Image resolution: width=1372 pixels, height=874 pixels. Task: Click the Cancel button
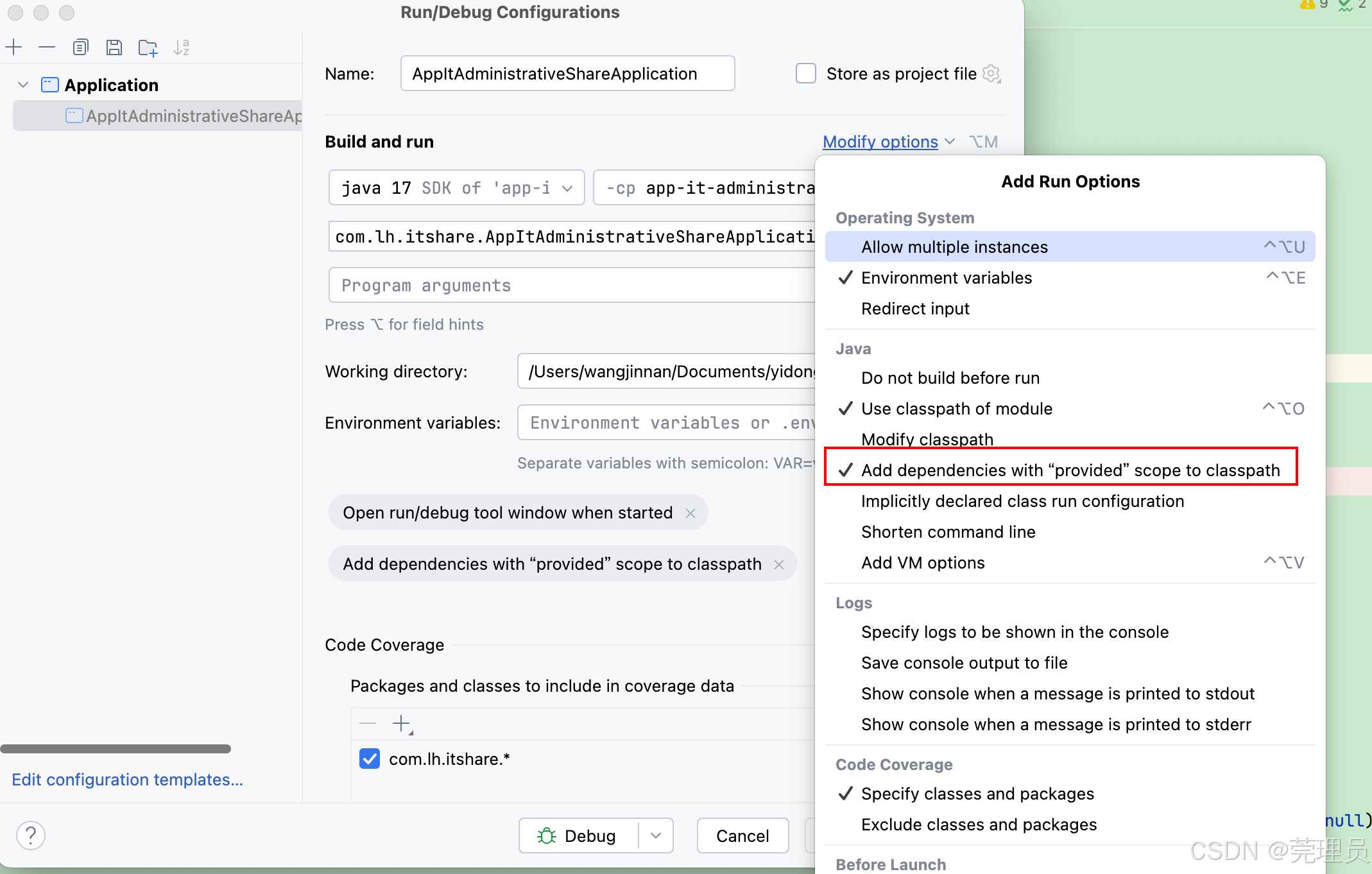click(x=742, y=835)
